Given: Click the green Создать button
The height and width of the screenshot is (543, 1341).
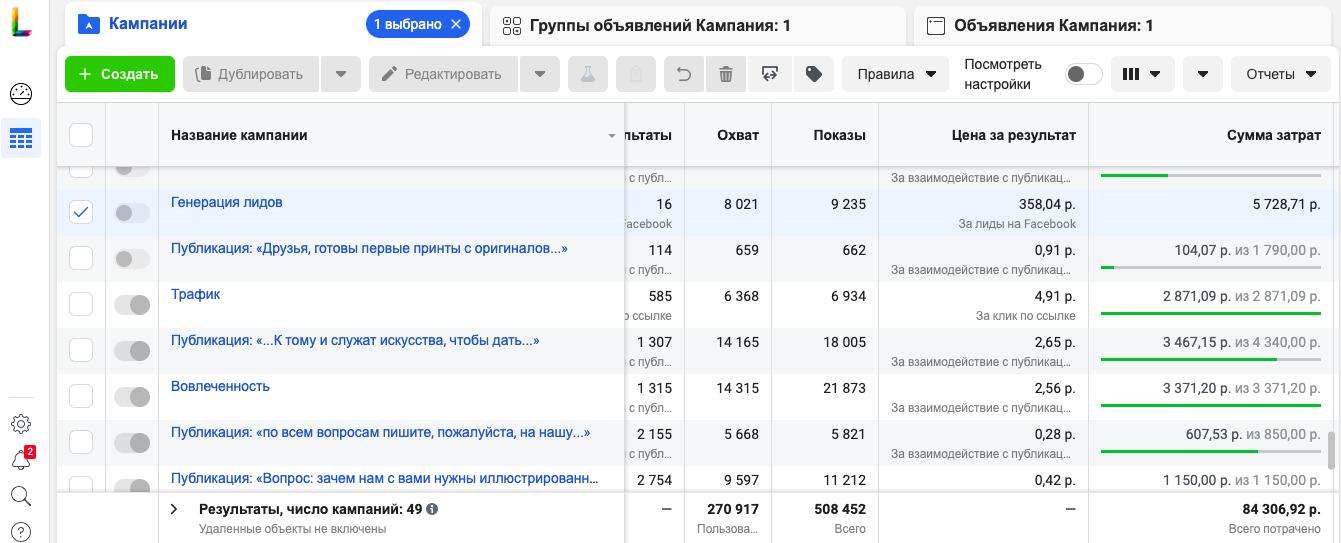Looking at the screenshot, I should [x=119, y=74].
